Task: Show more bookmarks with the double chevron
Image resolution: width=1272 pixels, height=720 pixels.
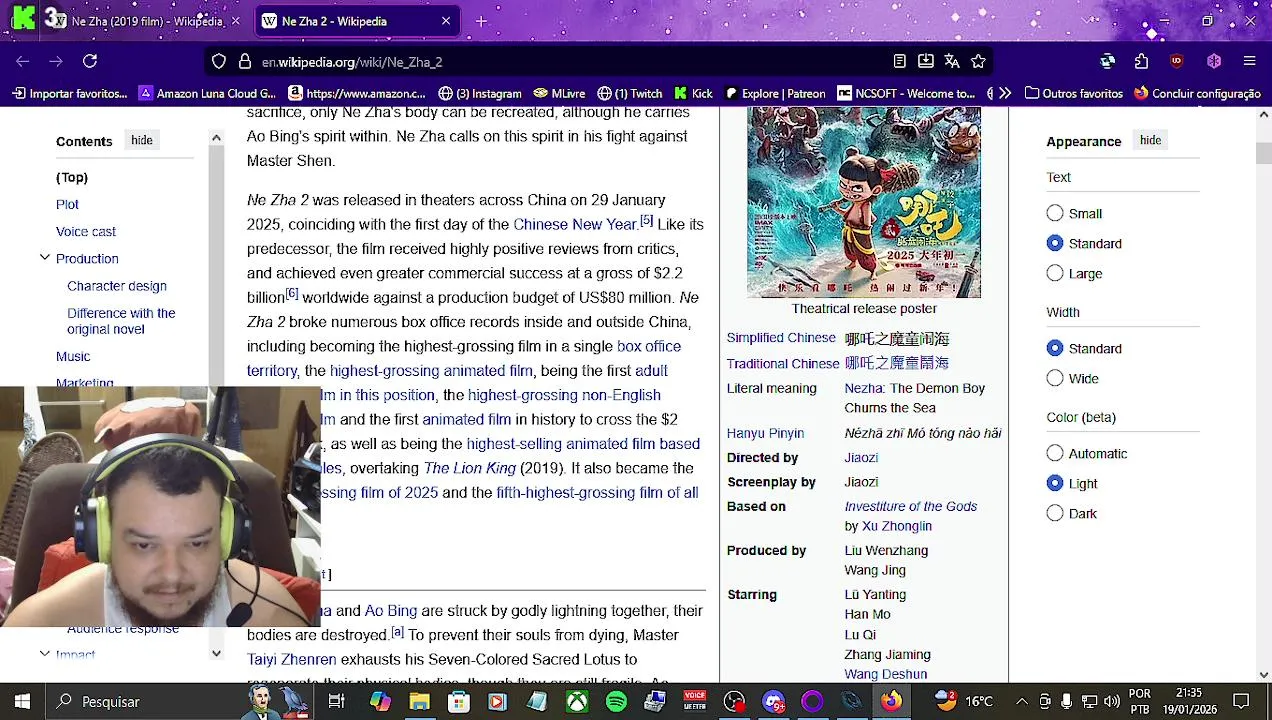Action: click(x=1005, y=93)
